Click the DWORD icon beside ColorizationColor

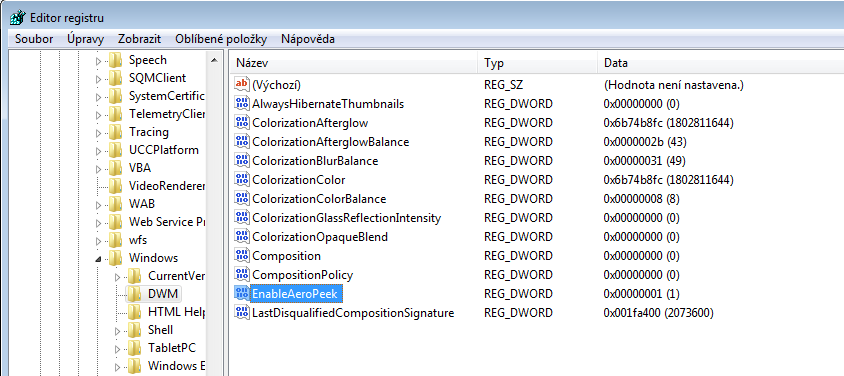[x=242, y=180]
